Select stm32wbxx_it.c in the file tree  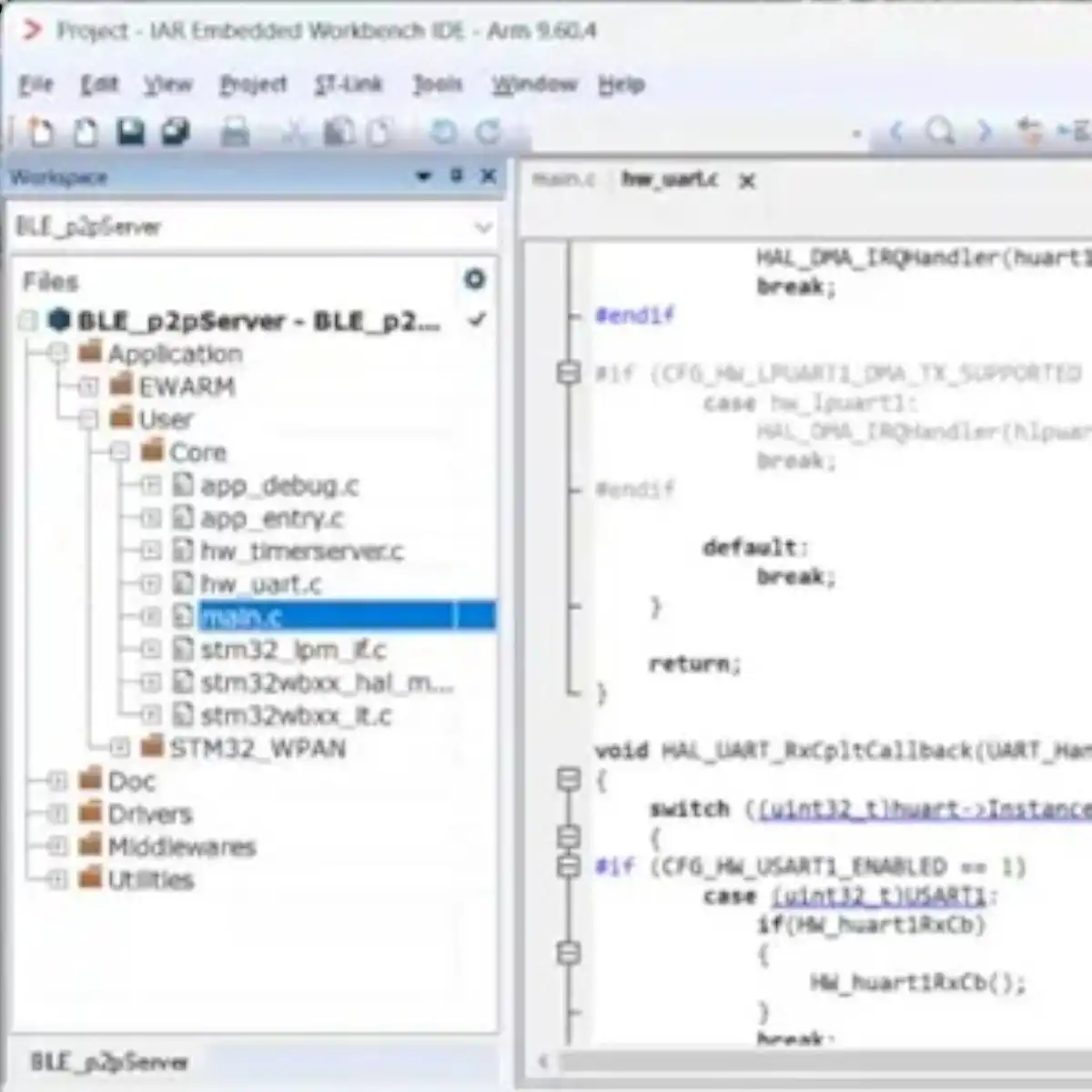click(296, 716)
